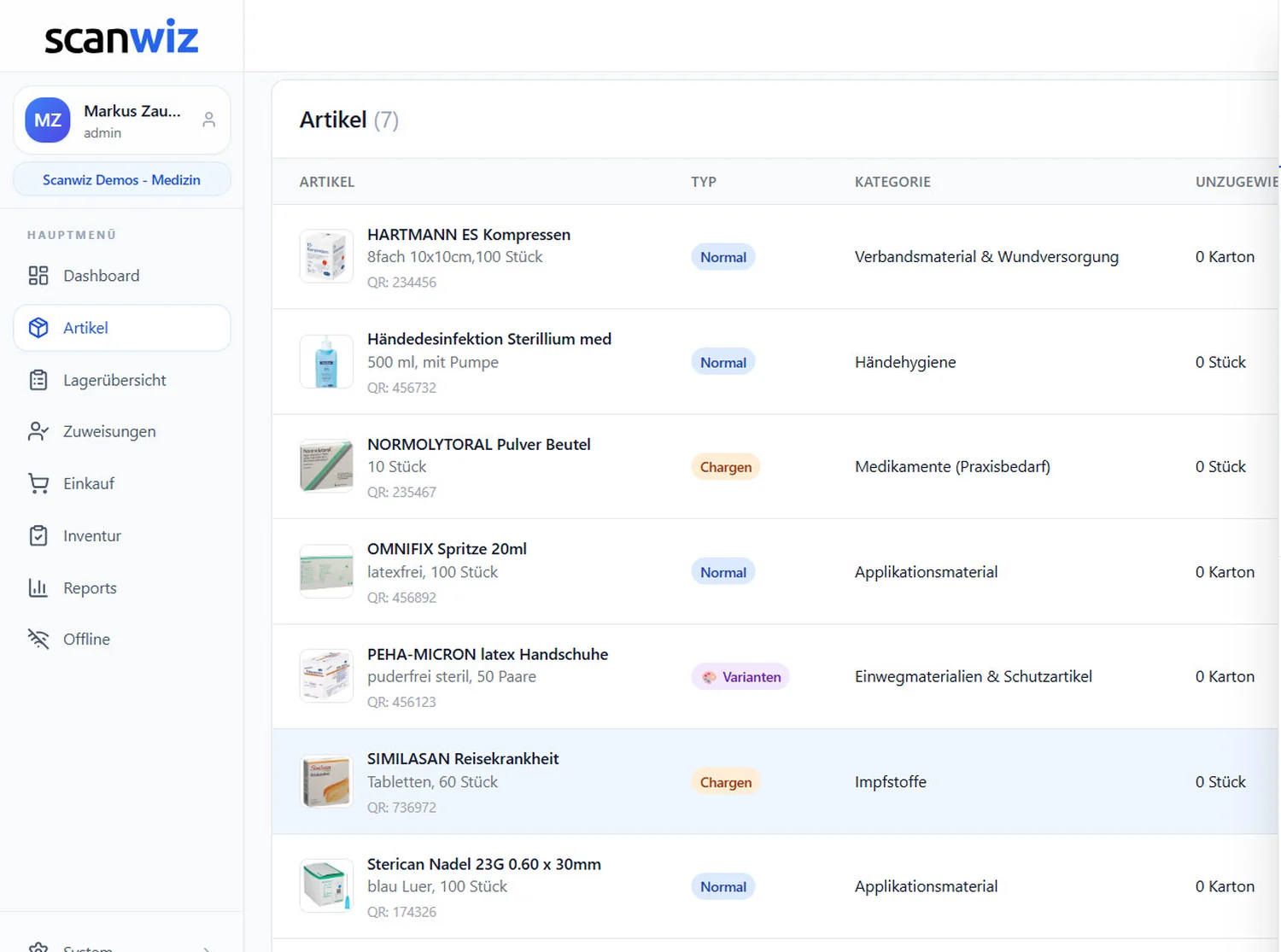Open the NORMOLYTORAL Pulver Beutel article
This screenshot has height=952, width=1281.
point(479,444)
